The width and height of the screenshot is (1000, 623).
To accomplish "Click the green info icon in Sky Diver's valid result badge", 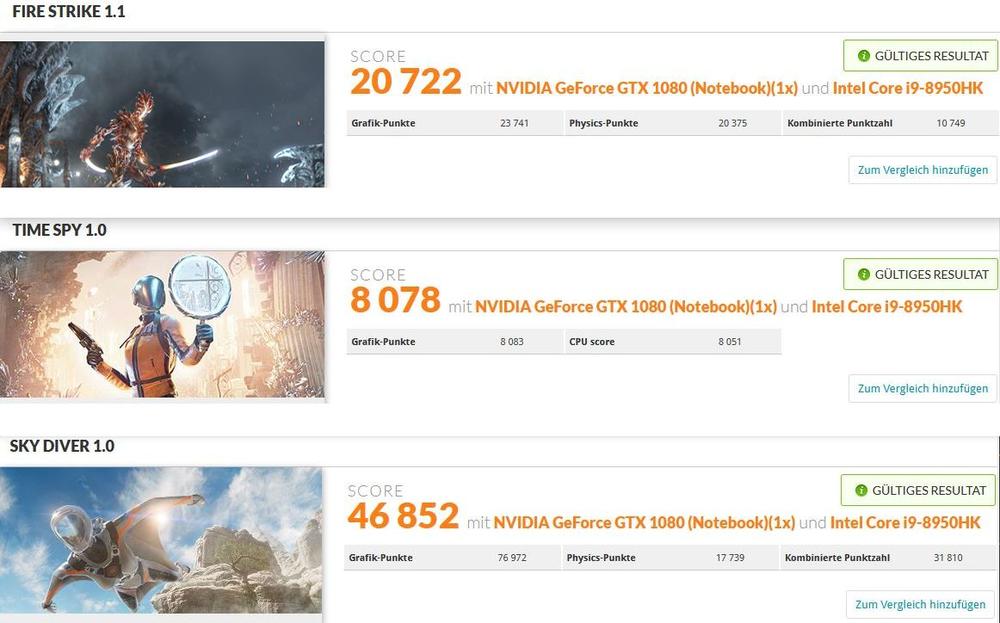I will 861,490.
